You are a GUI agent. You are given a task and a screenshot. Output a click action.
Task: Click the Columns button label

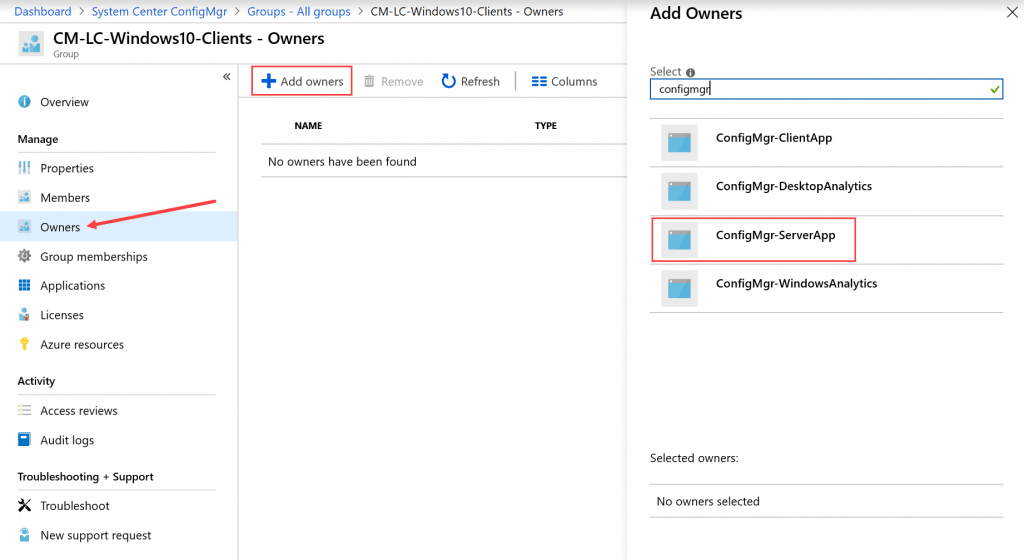point(574,82)
